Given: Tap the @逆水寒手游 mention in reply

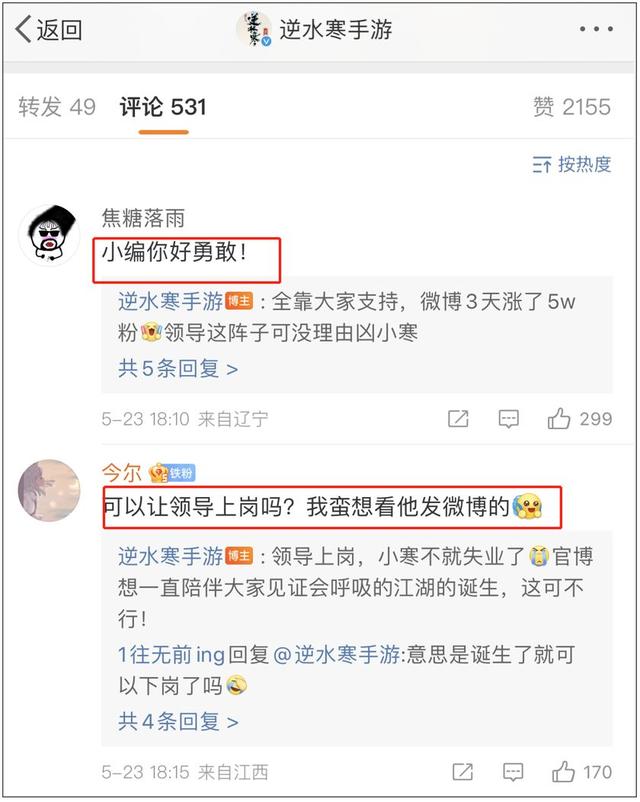Looking at the screenshot, I should [337, 654].
